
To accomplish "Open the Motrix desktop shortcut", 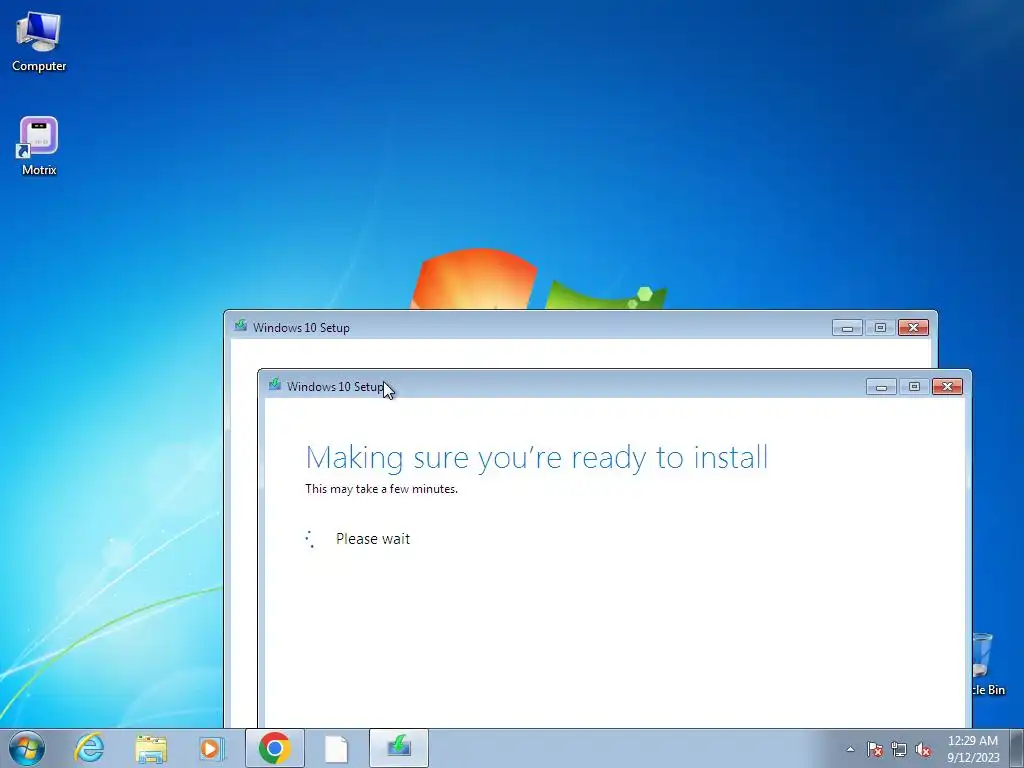I will pyautogui.click(x=39, y=146).
